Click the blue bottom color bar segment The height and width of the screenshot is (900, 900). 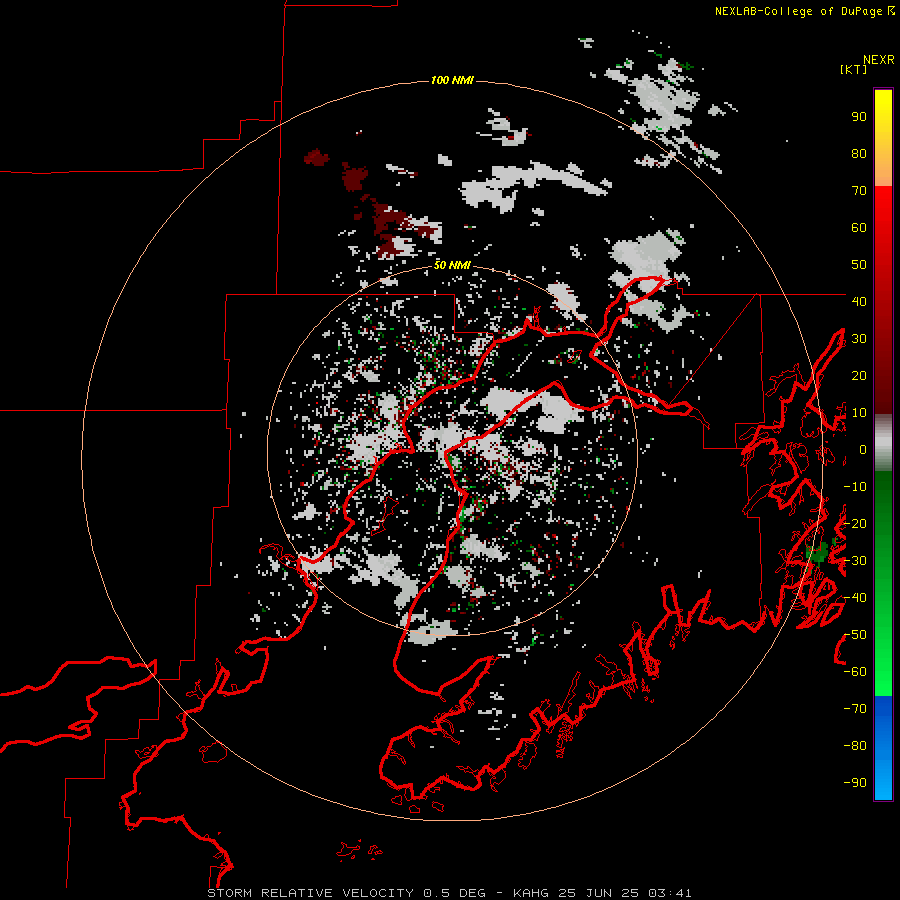click(x=883, y=748)
